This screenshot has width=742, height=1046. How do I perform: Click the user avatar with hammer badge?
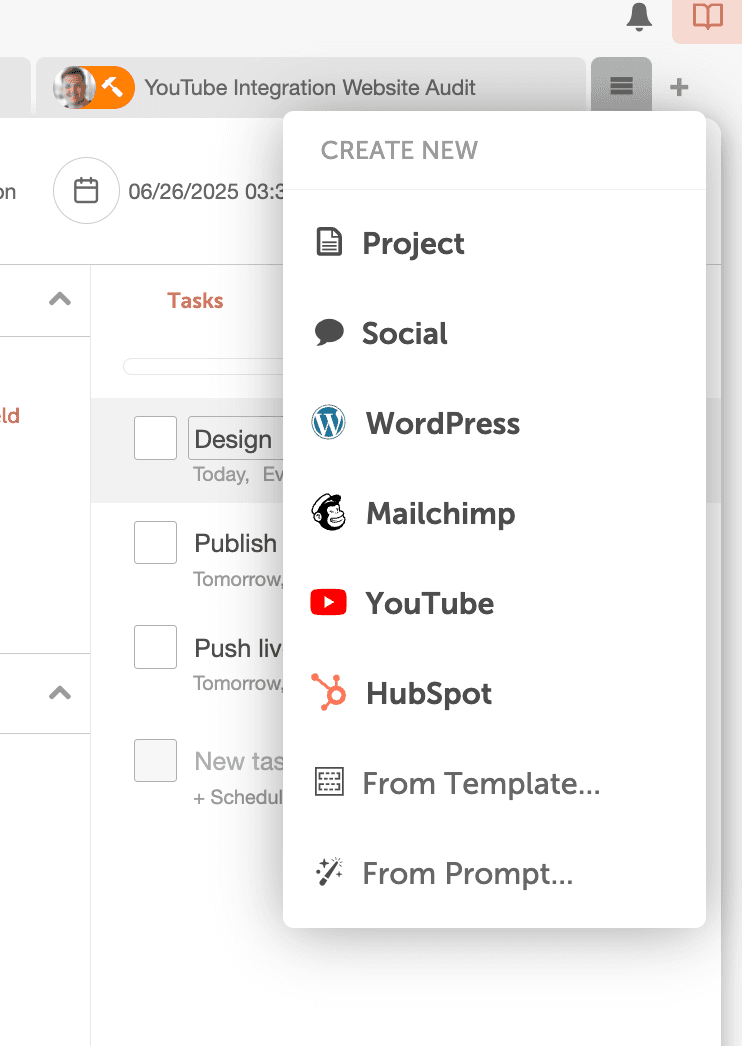point(94,87)
